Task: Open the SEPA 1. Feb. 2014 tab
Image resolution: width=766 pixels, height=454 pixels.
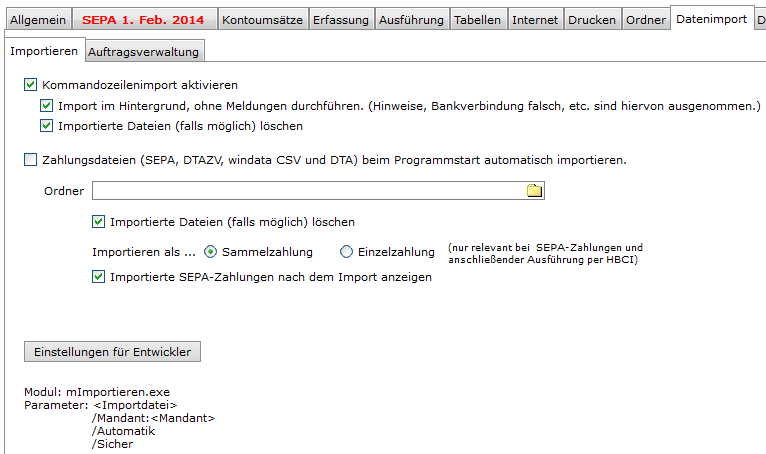Action: [144, 20]
